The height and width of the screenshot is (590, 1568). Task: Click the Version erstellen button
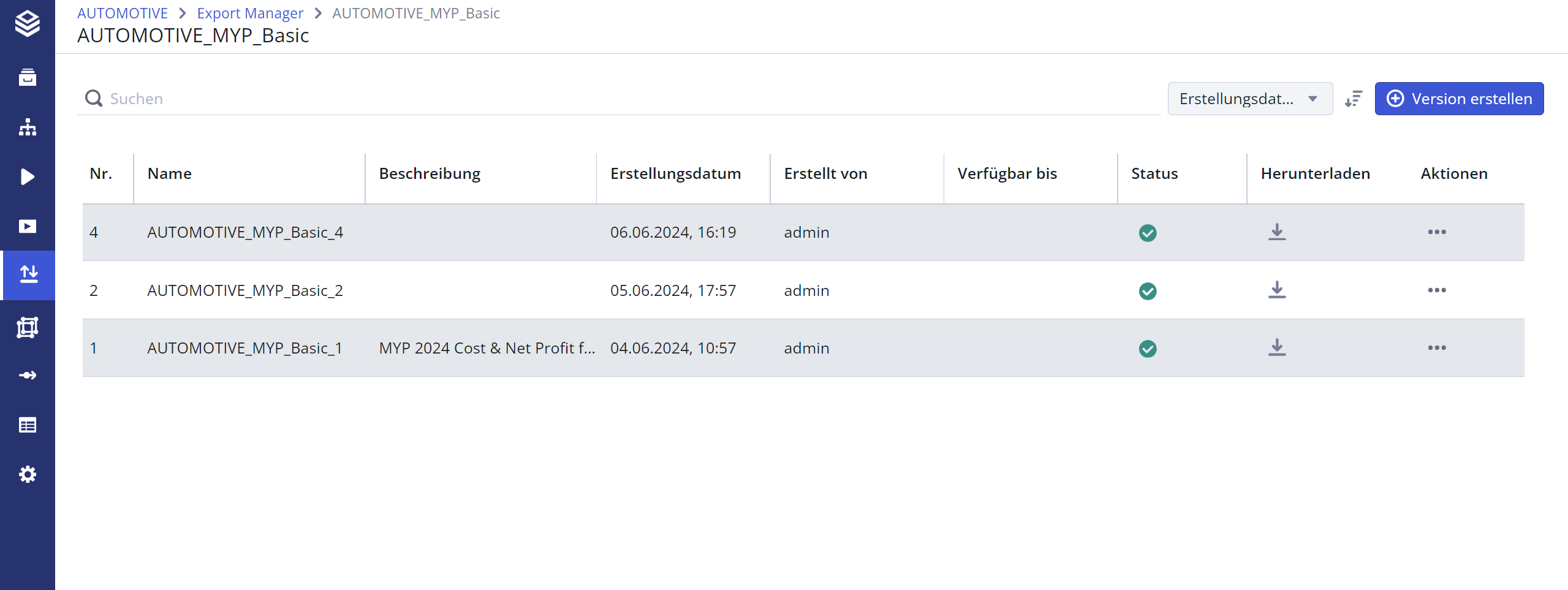coord(1459,99)
